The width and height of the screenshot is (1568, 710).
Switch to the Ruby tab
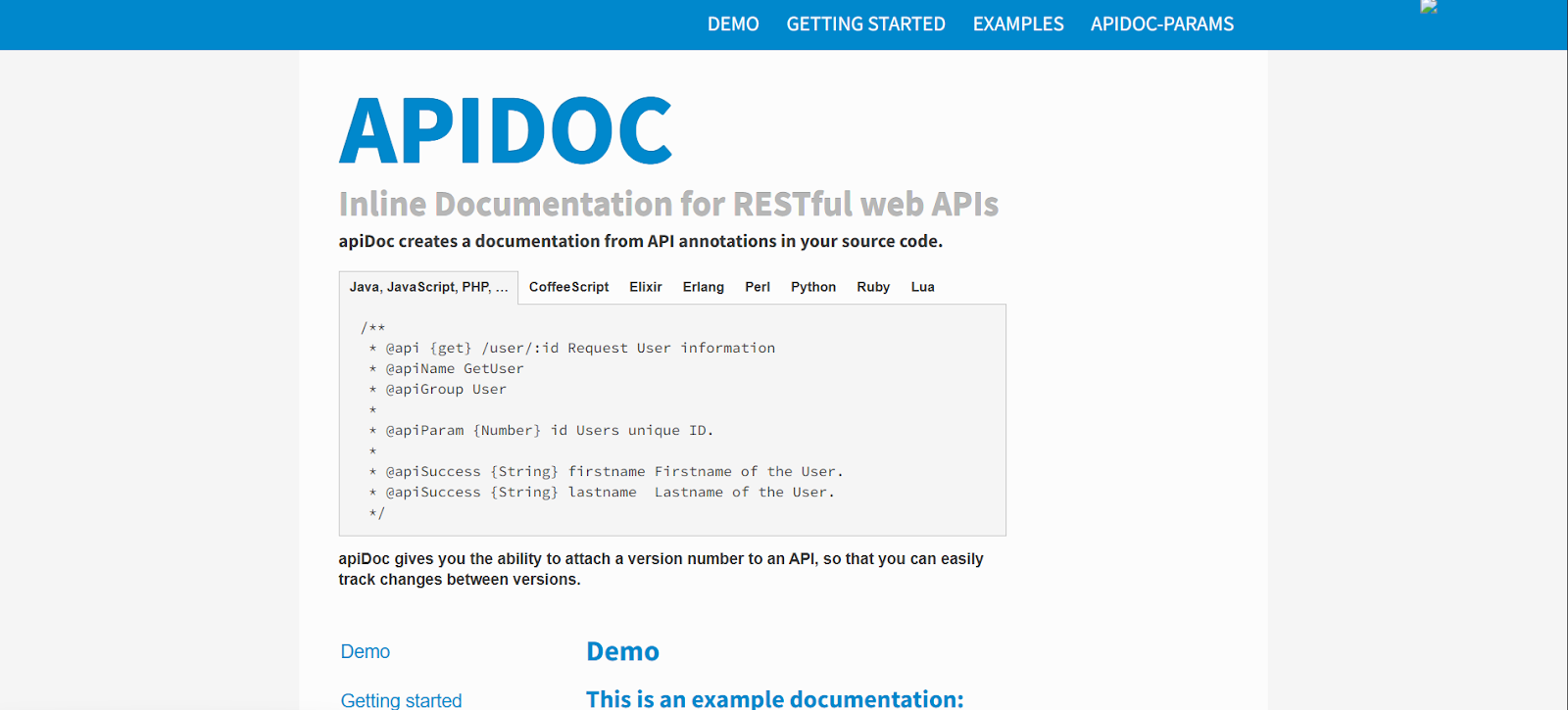pos(872,287)
